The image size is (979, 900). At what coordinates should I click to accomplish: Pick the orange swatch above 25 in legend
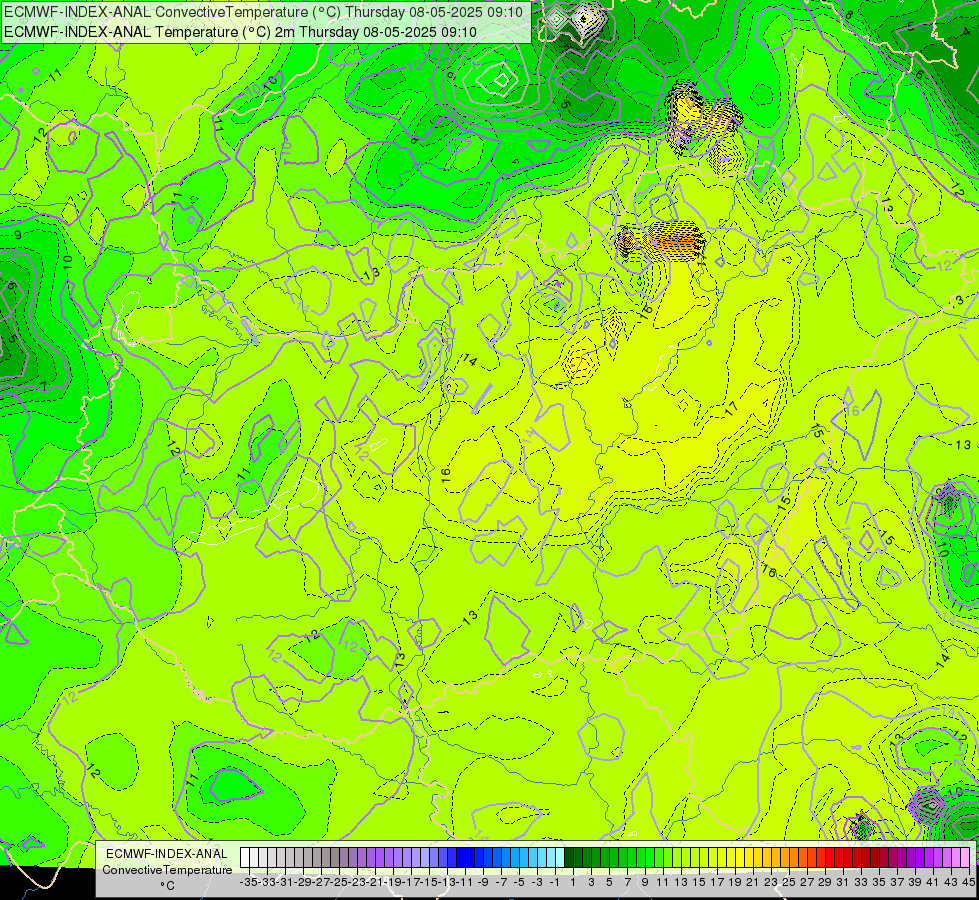(785, 858)
